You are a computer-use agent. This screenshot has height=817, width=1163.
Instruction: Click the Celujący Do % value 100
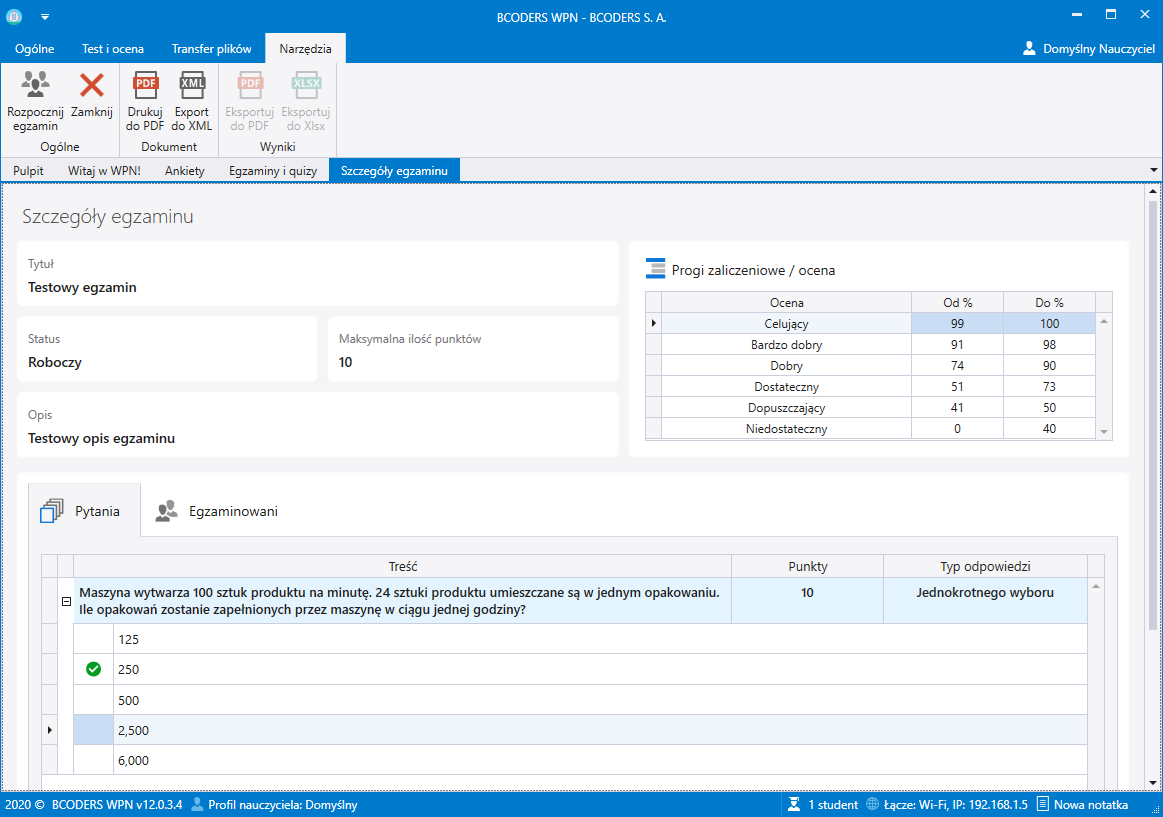pos(1049,323)
